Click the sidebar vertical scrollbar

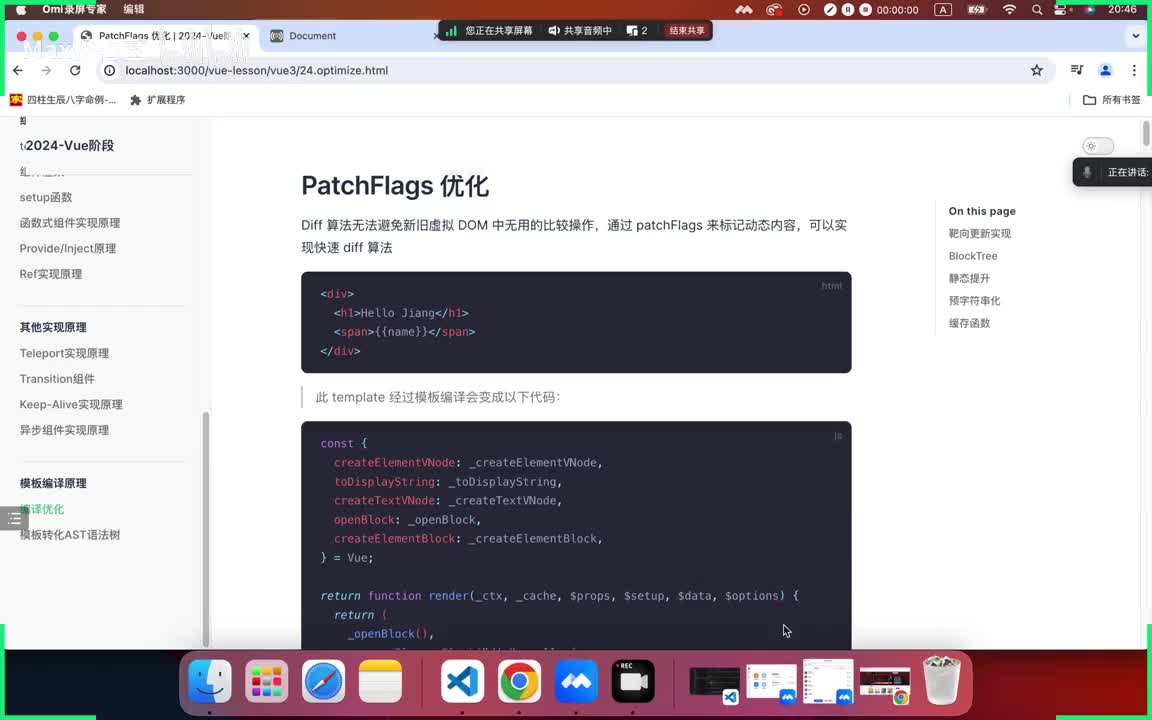click(206, 528)
